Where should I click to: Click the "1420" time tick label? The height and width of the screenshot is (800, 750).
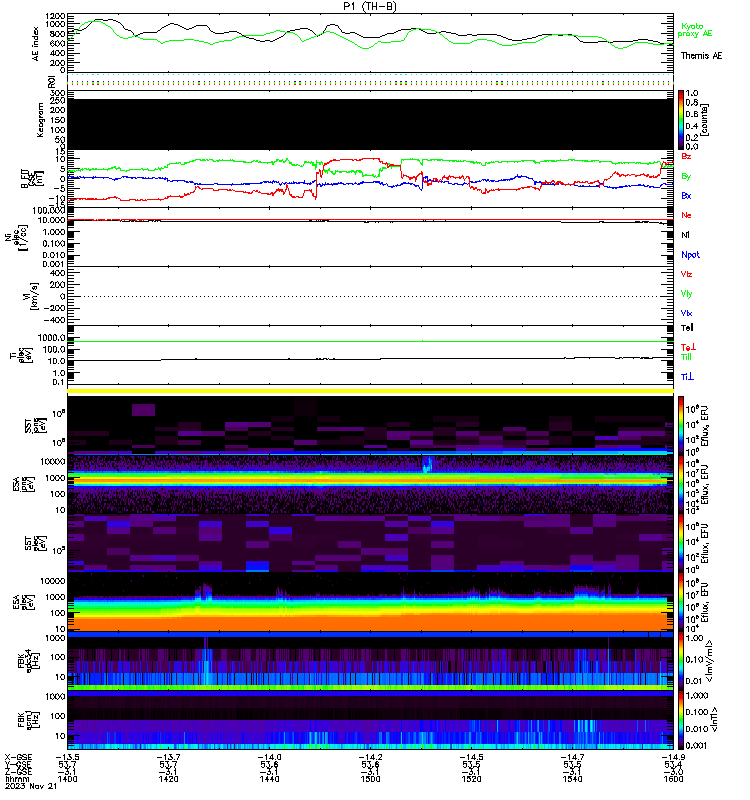(168, 779)
